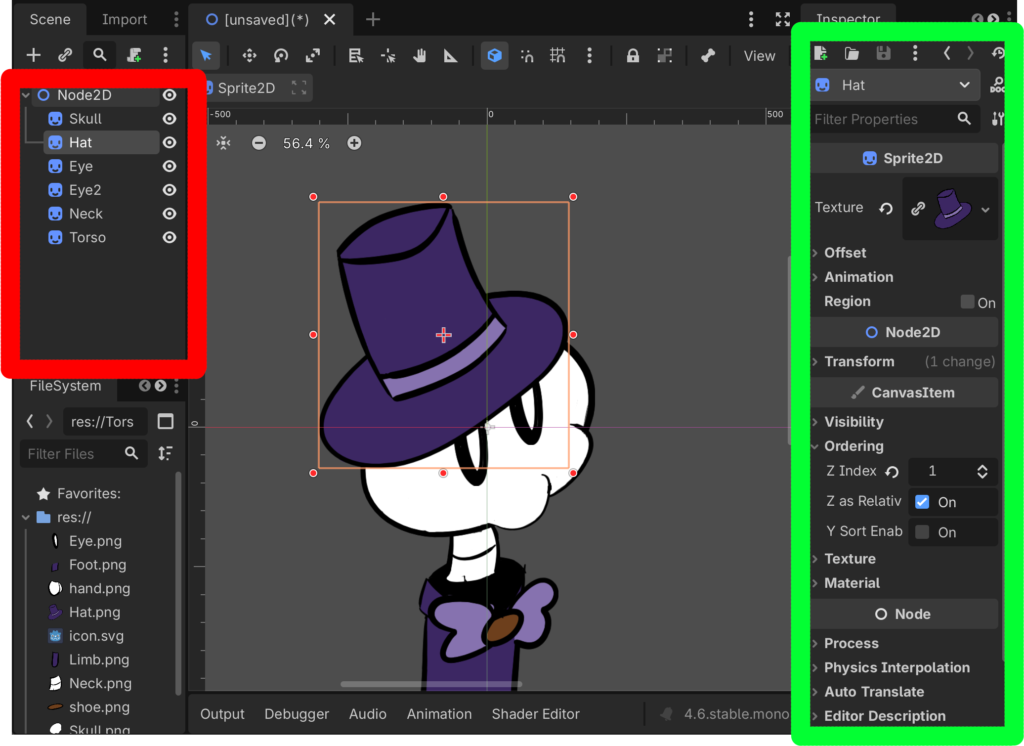Open the View menu button

[x=759, y=56]
